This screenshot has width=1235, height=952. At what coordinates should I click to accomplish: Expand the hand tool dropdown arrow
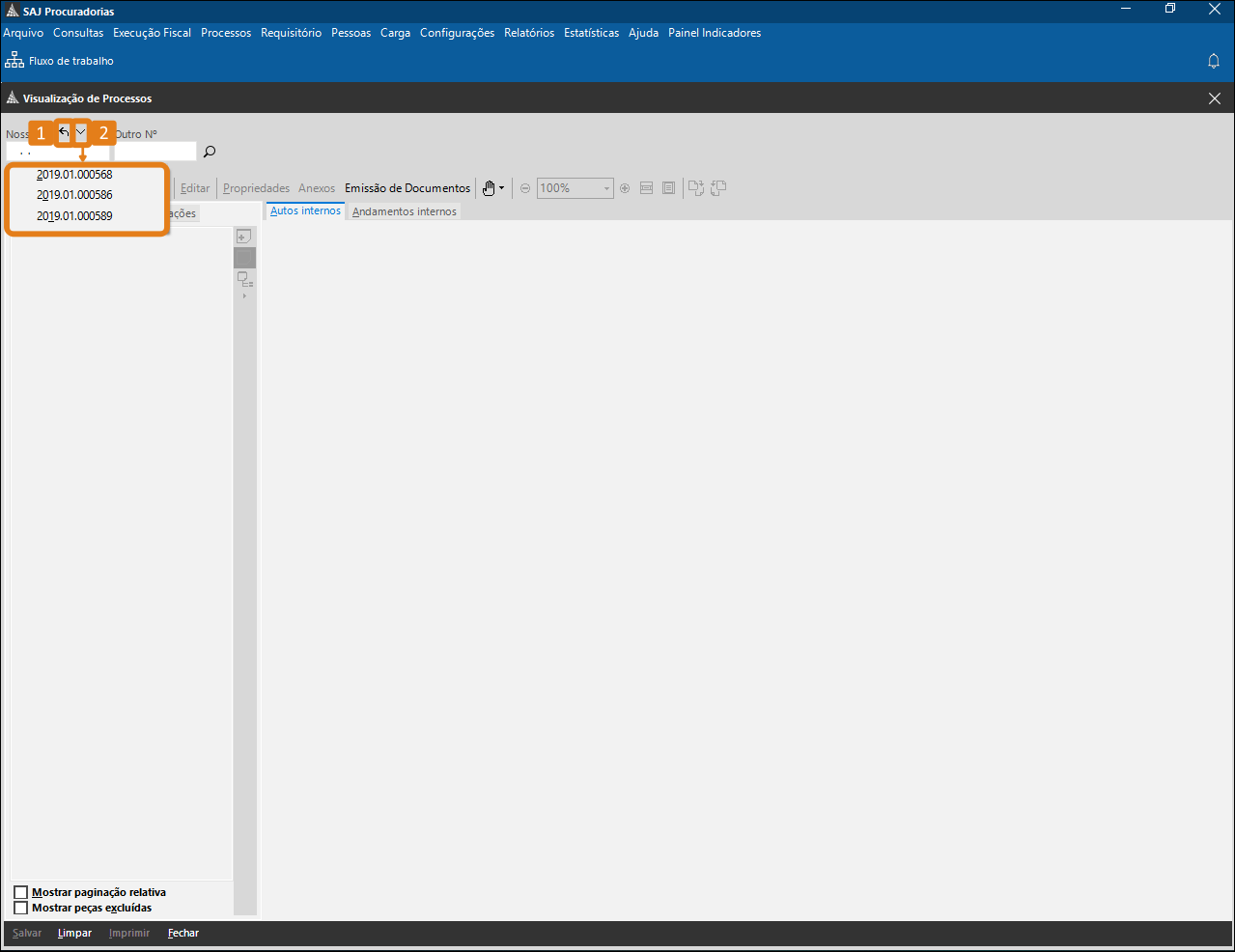501,188
